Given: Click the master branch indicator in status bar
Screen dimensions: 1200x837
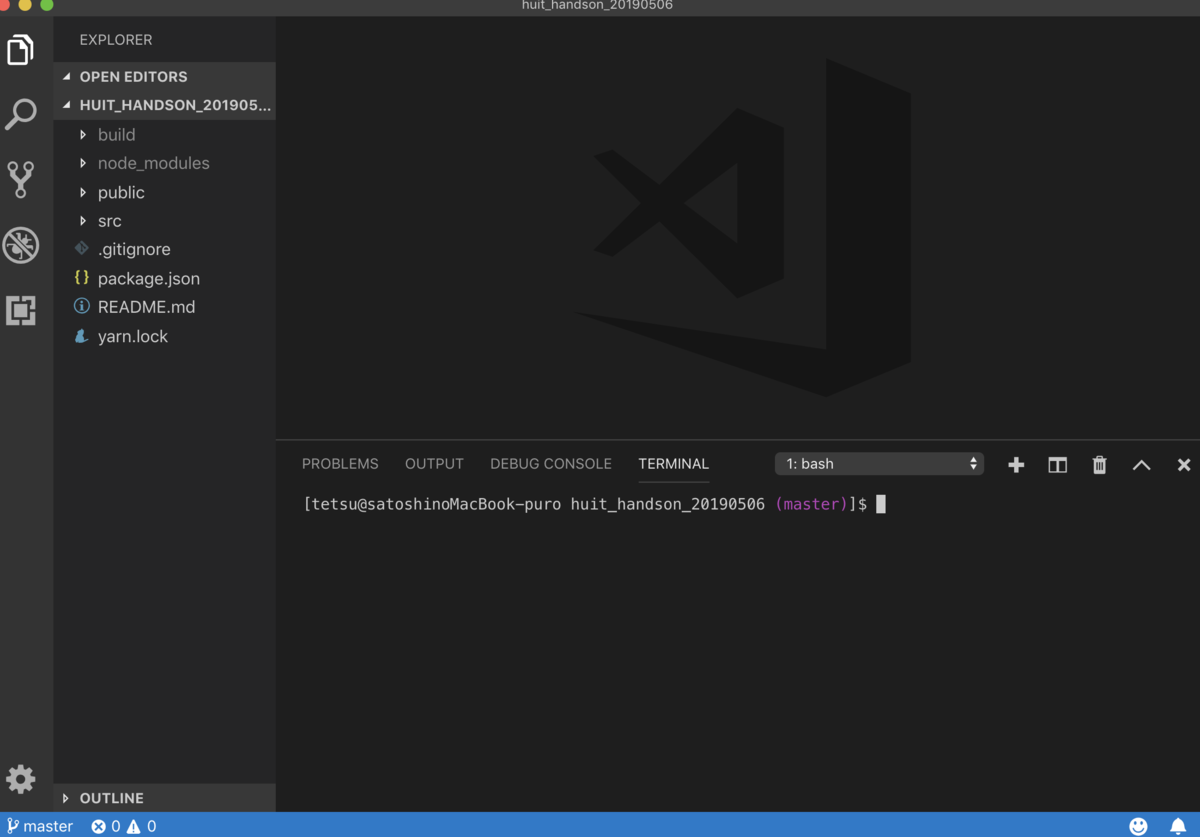Looking at the screenshot, I should point(40,826).
